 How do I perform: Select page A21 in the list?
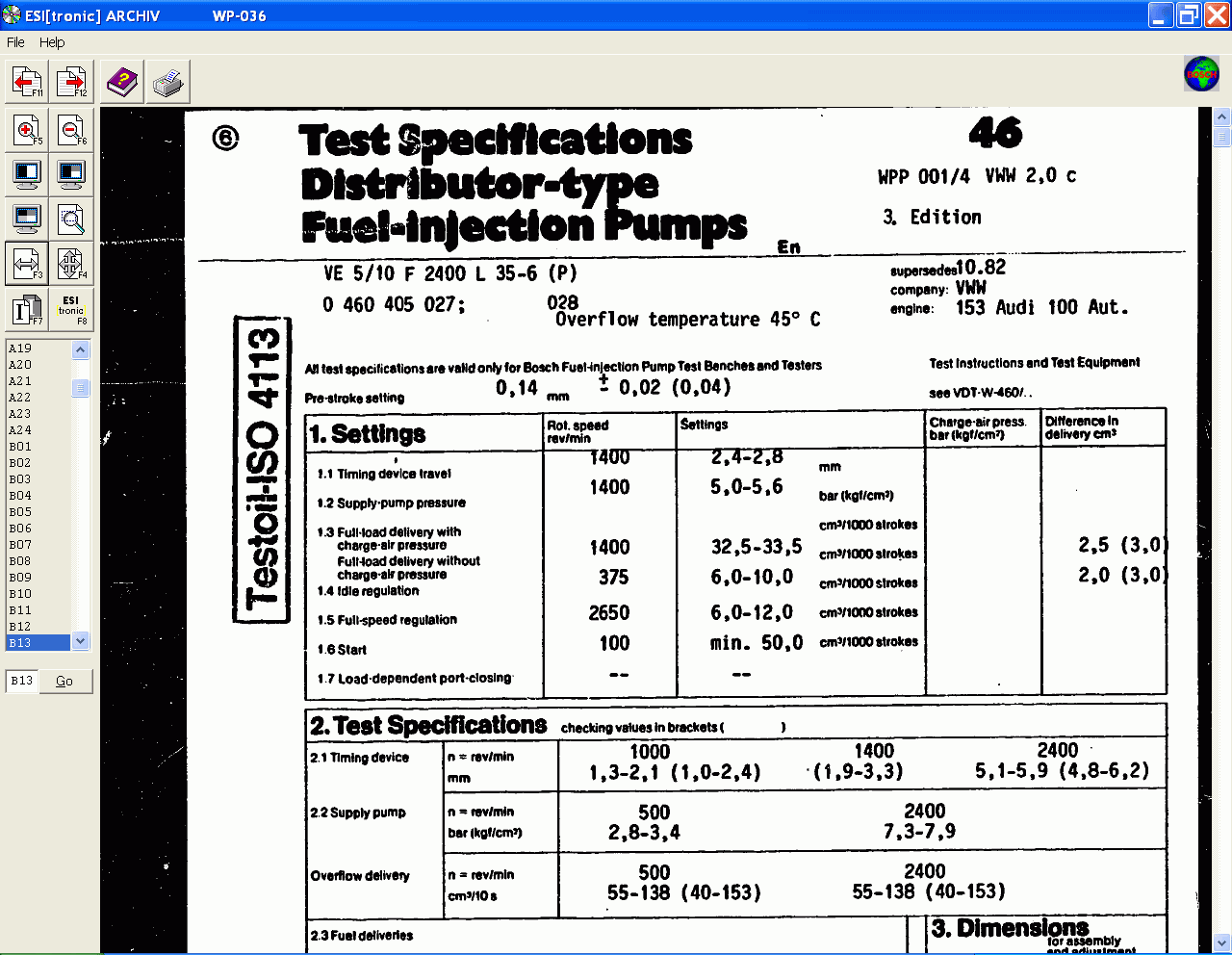tap(38, 381)
